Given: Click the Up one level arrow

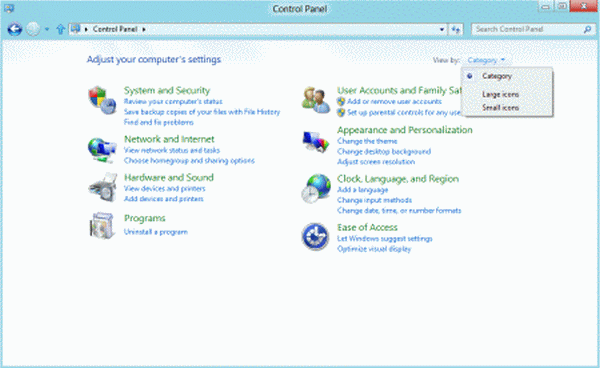Looking at the screenshot, I should click(60, 29).
